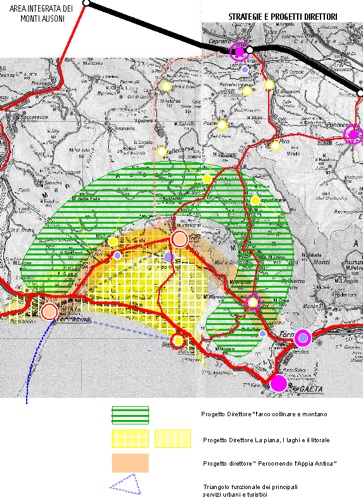
Task: Select the purple ringed circle near Formia
Action: (x=303, y=338)
